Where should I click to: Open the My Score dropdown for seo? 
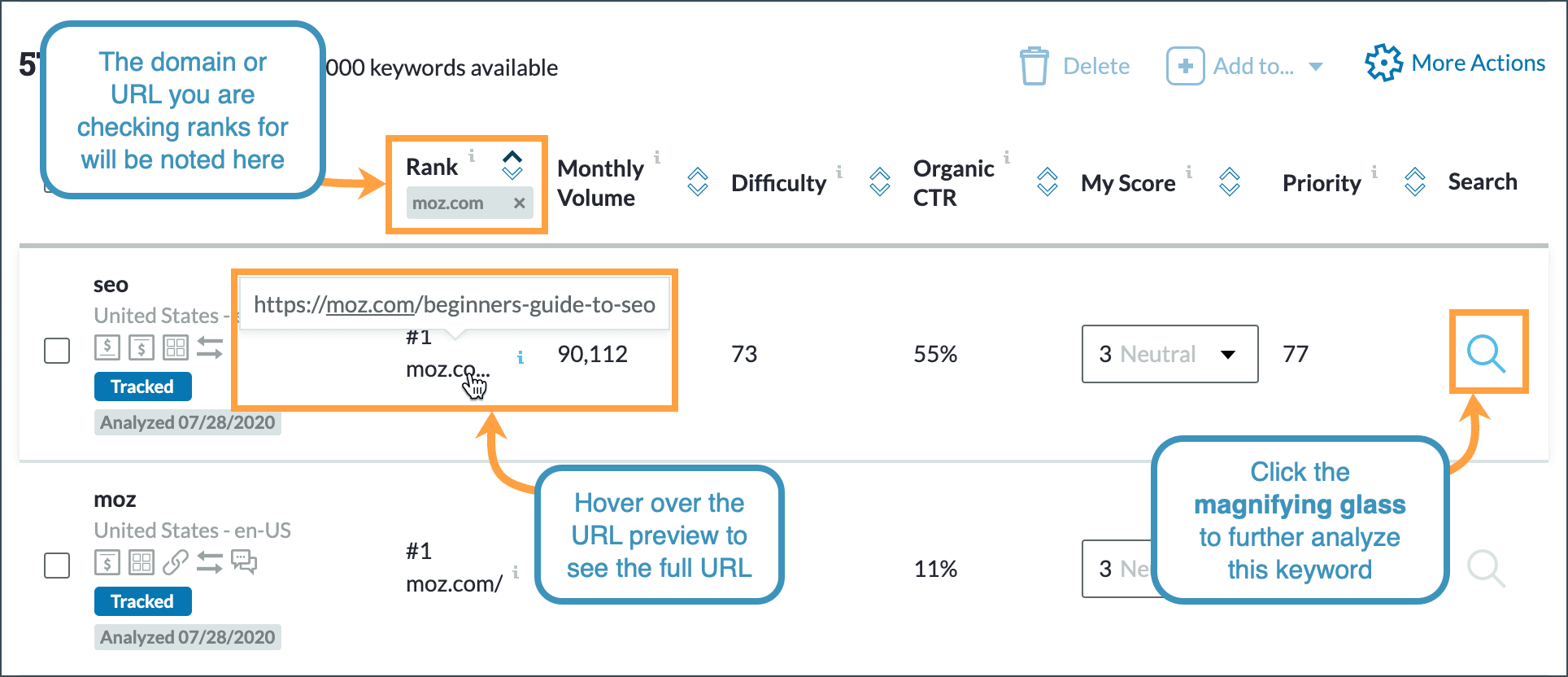click(1169, 354)
